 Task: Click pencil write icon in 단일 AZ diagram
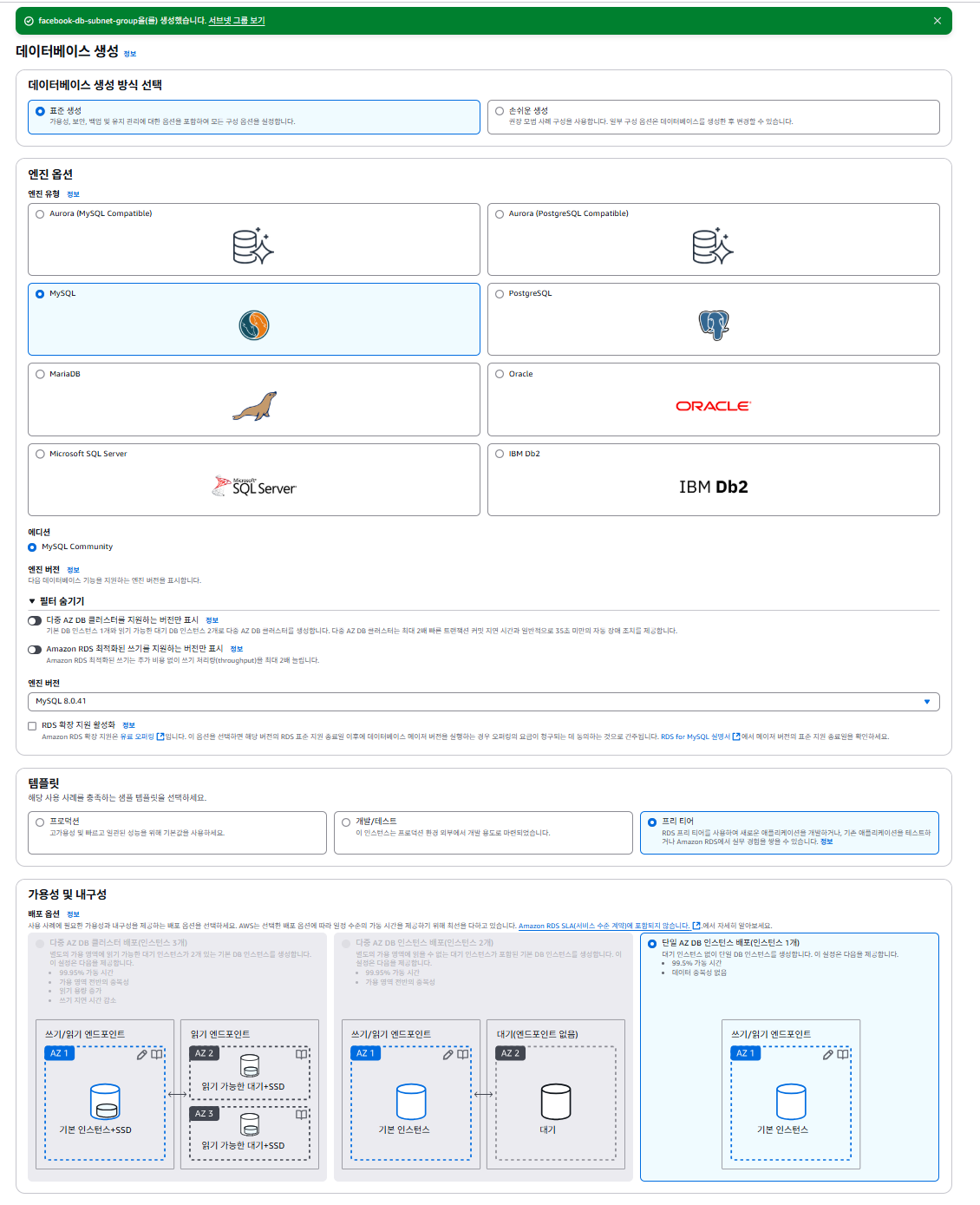point(828,1055)
